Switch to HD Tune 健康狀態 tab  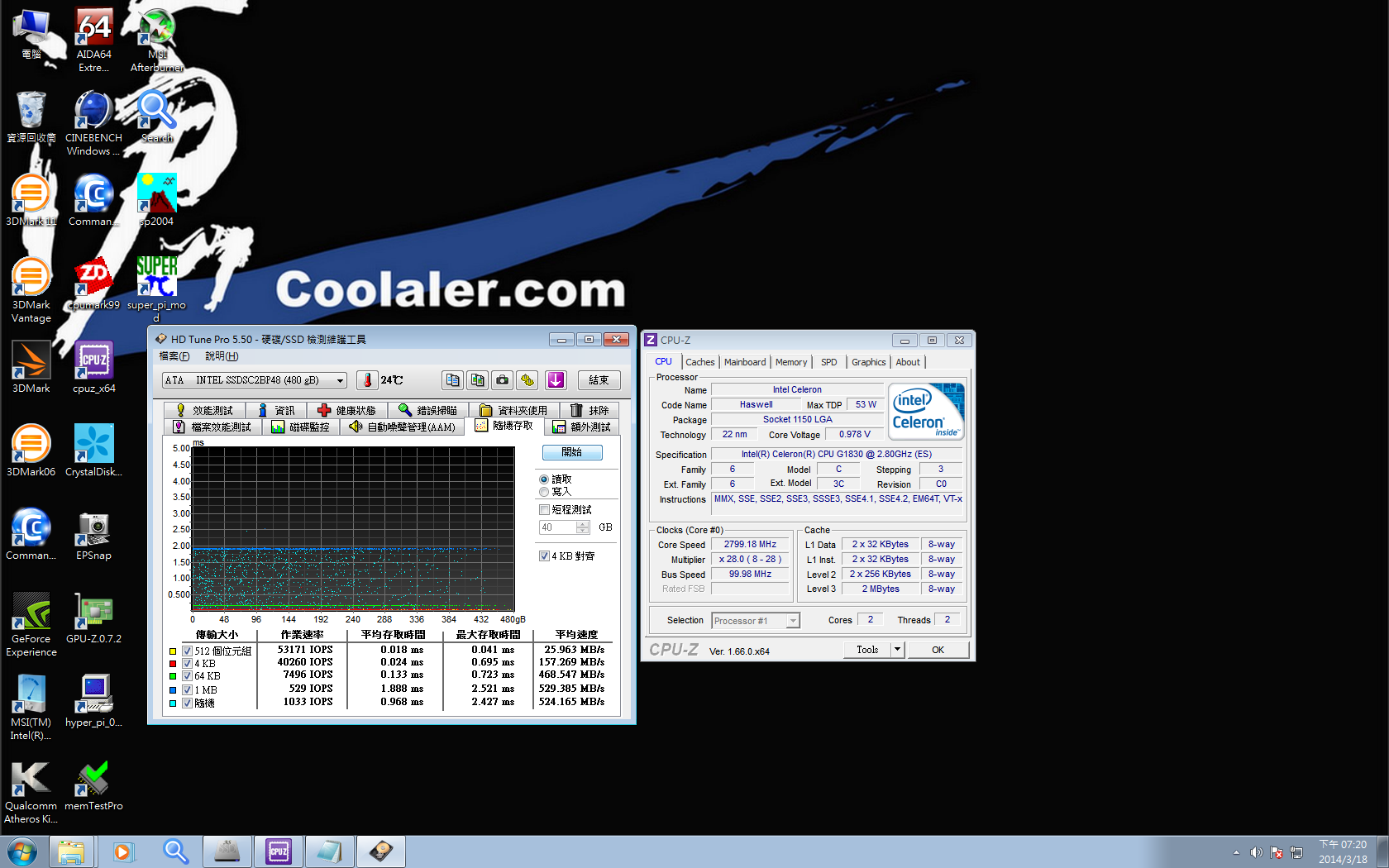pyautogui.click(x=346, y=410)
